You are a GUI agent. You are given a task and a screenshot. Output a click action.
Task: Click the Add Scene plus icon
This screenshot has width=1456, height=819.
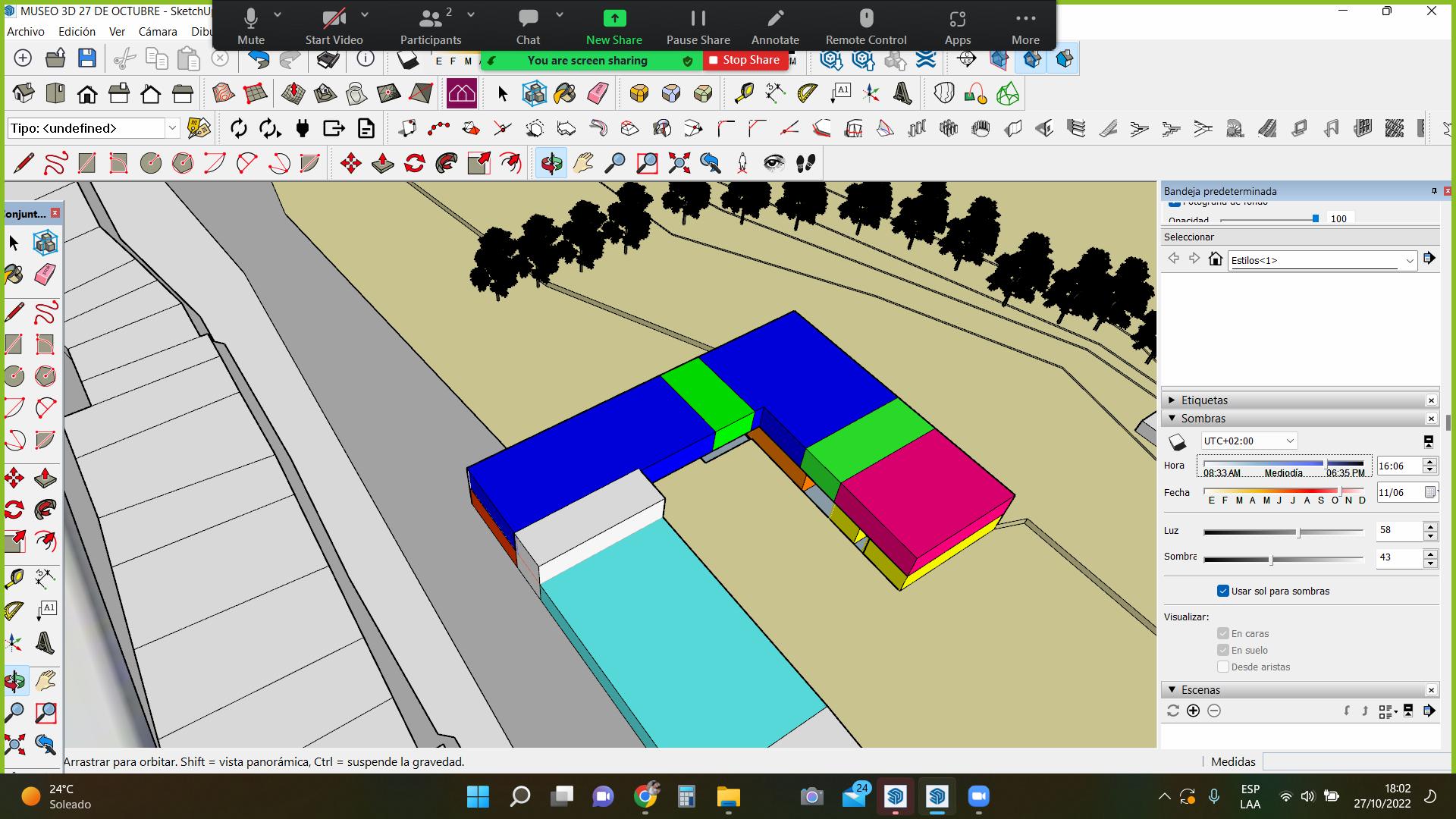(1193, 711)
